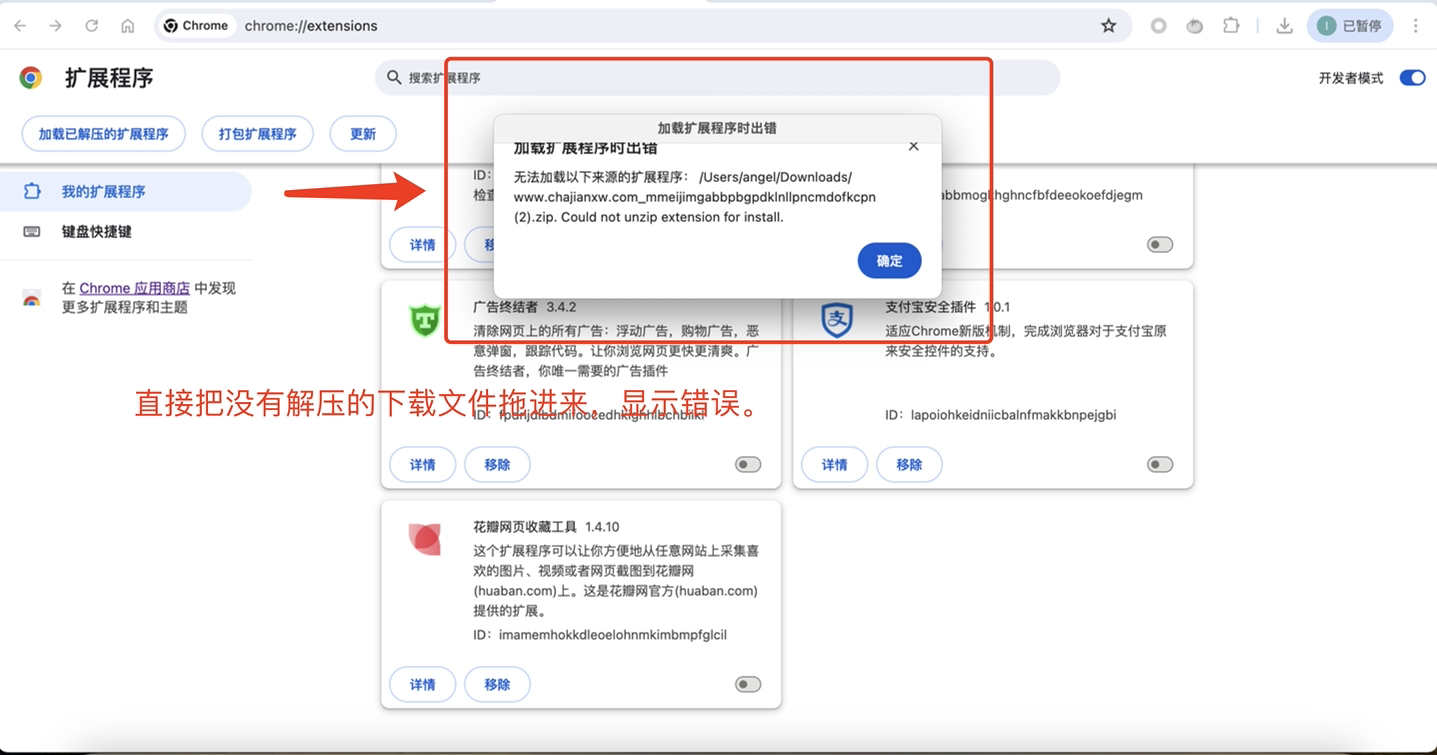Open 详情 for 花瓣网页收藏工具

pyautogui.click(x=423, y=685)
